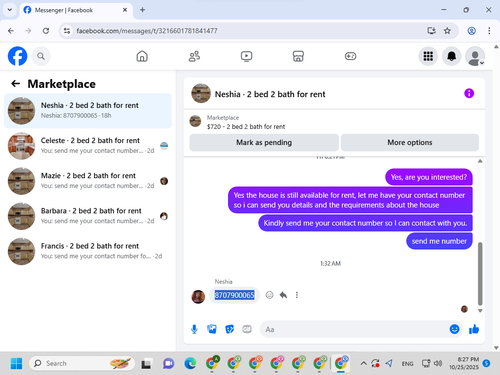Click the back arrow beside Marketplace heading
This screenshot has height=375, width=500.
pyautogui.click(x=16, y=84)
